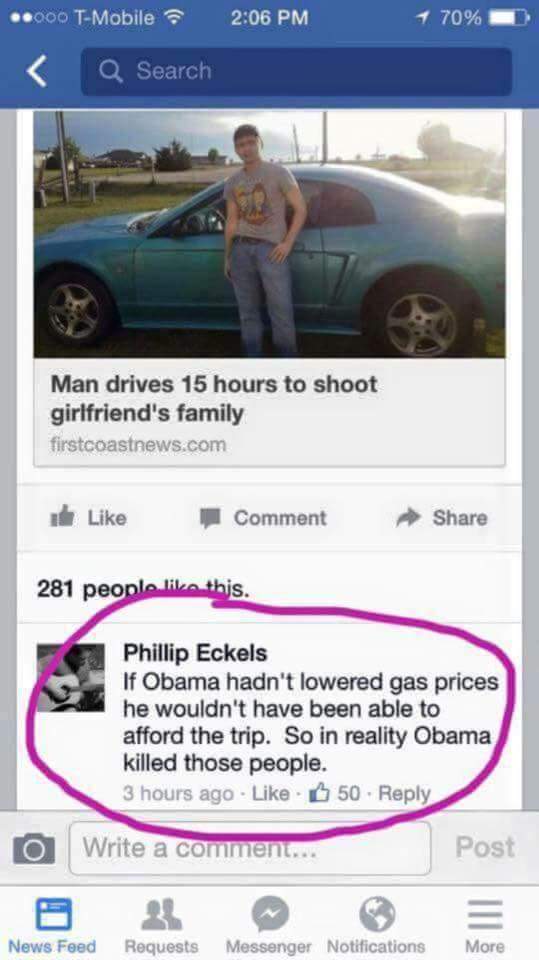Screen dimensions: 539x960
Task: Tap the back arrow icon
Action: click(x=37, y=72)
